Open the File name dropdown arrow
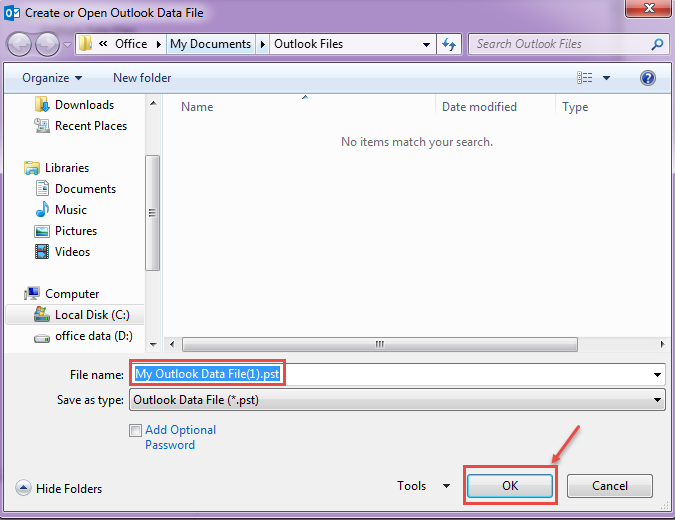Image resolution: width=675 pixels, height=520 pixels. pyautogui.click(x=657, y=375)
